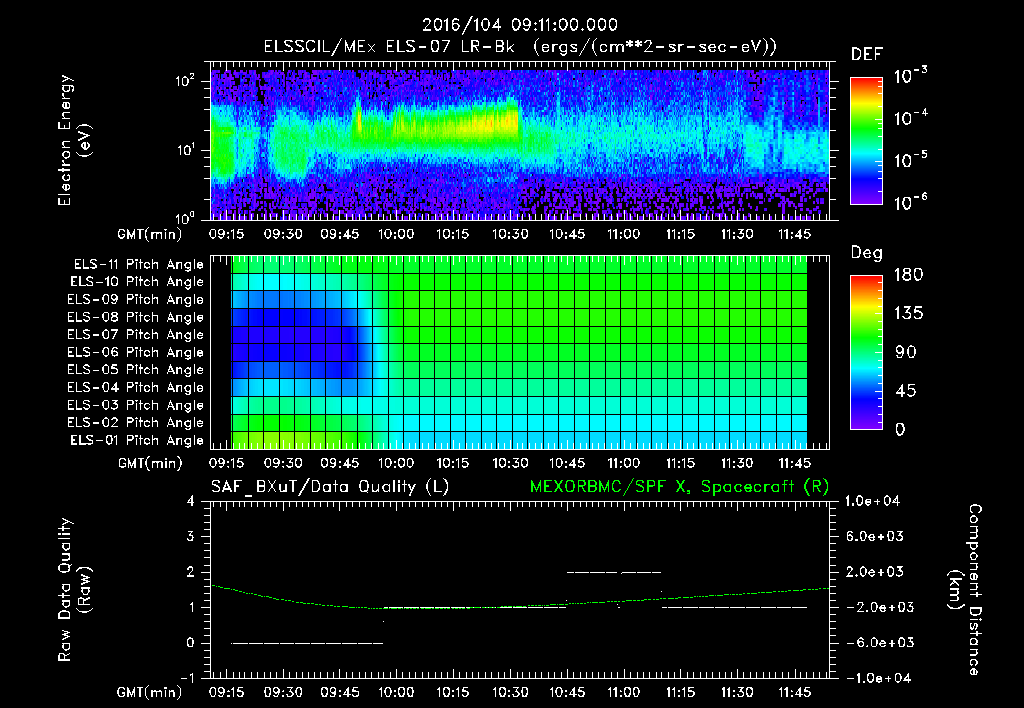Select the ELS-09 Pitch Angle row label
Viewport: 1024px width, 708px height.
[x=136, y=300]
